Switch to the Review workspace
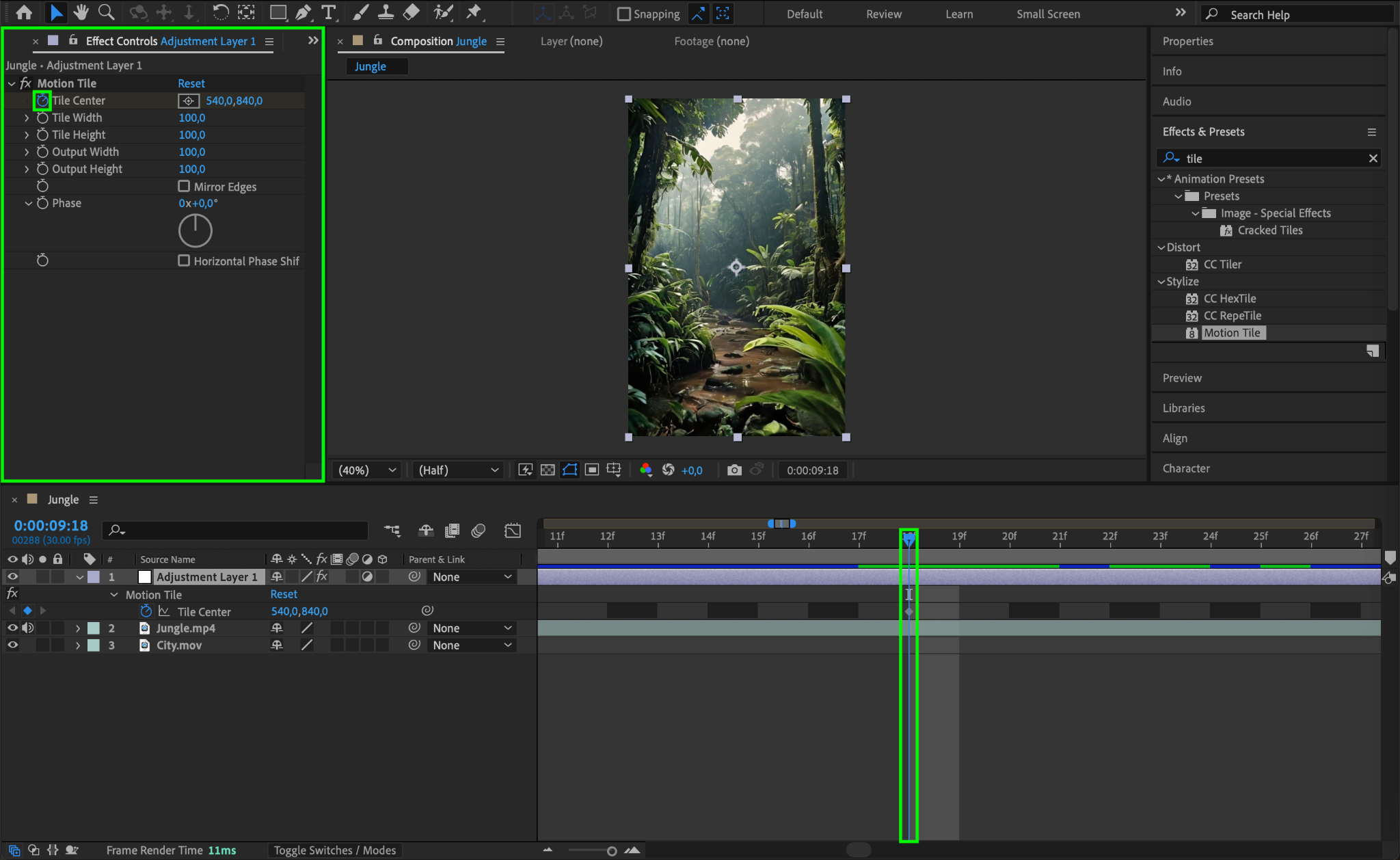This screenshot has height=860, width=1400. coord(883,14)
